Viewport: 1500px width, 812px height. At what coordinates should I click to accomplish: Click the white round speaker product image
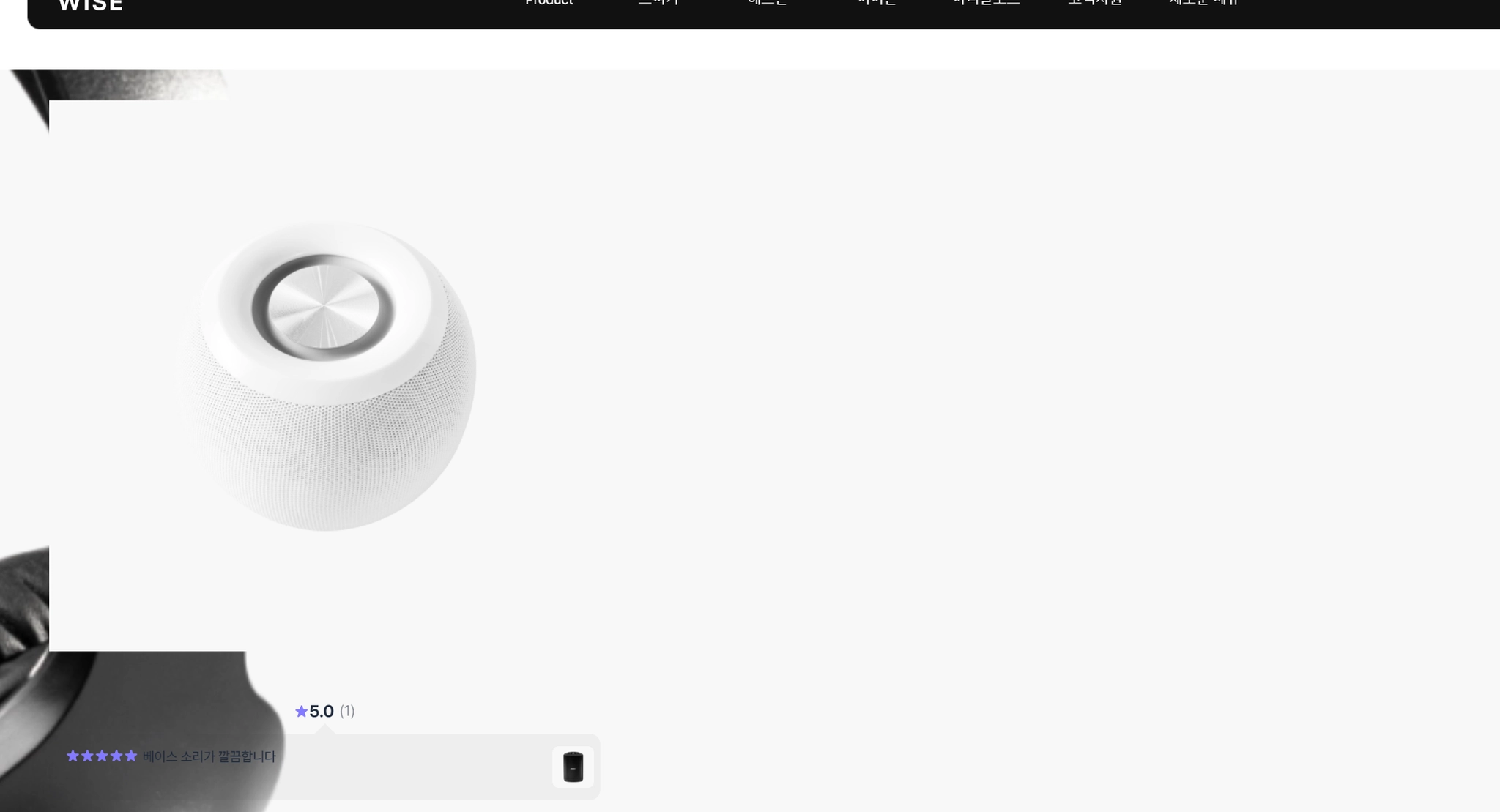pyautogui.click(x=329, y=376)
